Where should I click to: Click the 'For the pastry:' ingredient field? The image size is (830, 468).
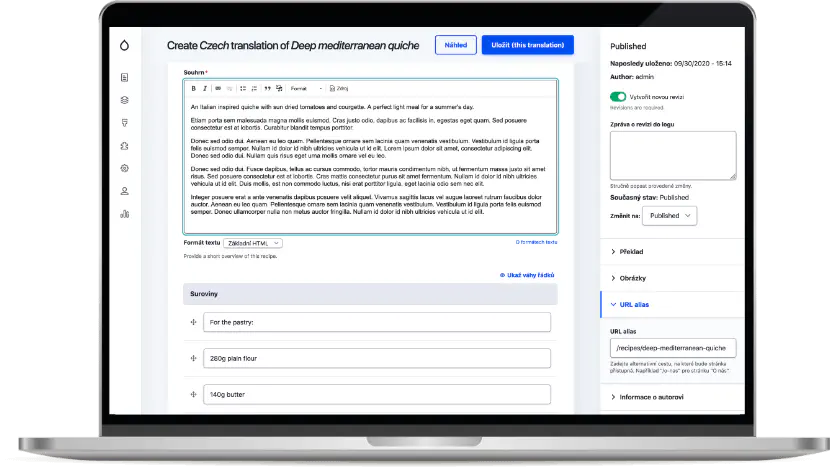(377, 322)
